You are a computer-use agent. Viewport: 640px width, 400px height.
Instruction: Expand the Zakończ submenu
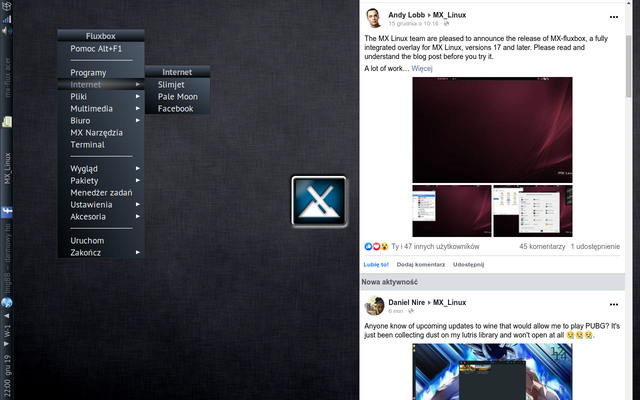pyautogui.click(x=101, y=252)
